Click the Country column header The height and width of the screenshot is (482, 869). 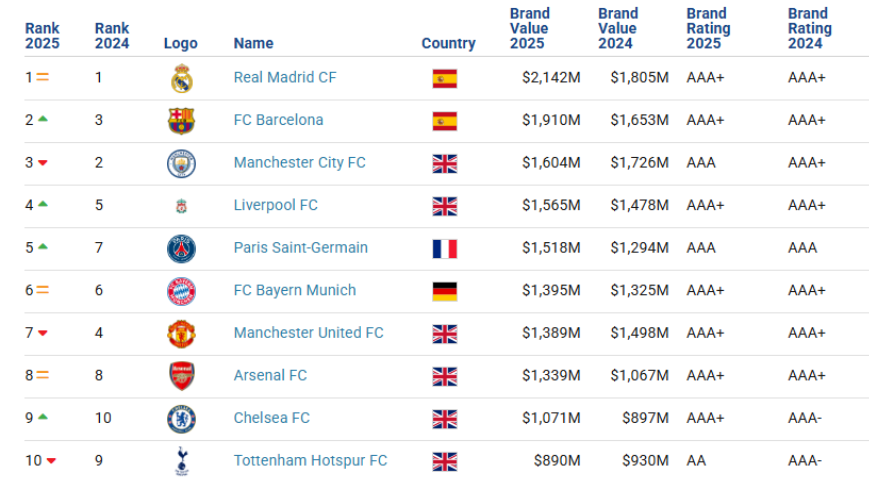pyautogui.click(x=448, y=43)
